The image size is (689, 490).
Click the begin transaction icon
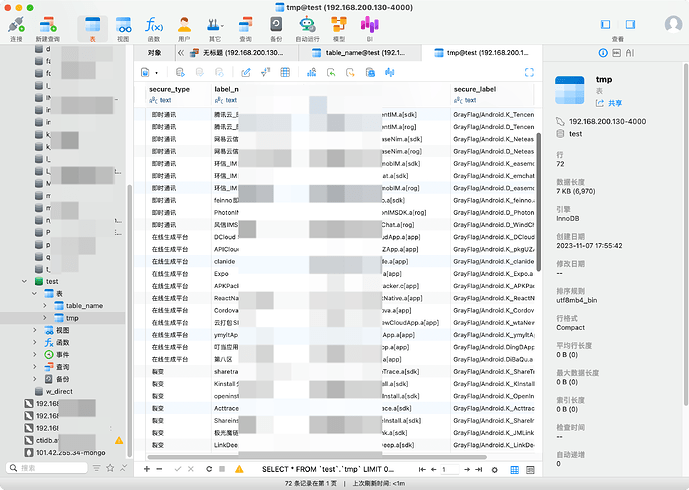[x=180, y=73]
